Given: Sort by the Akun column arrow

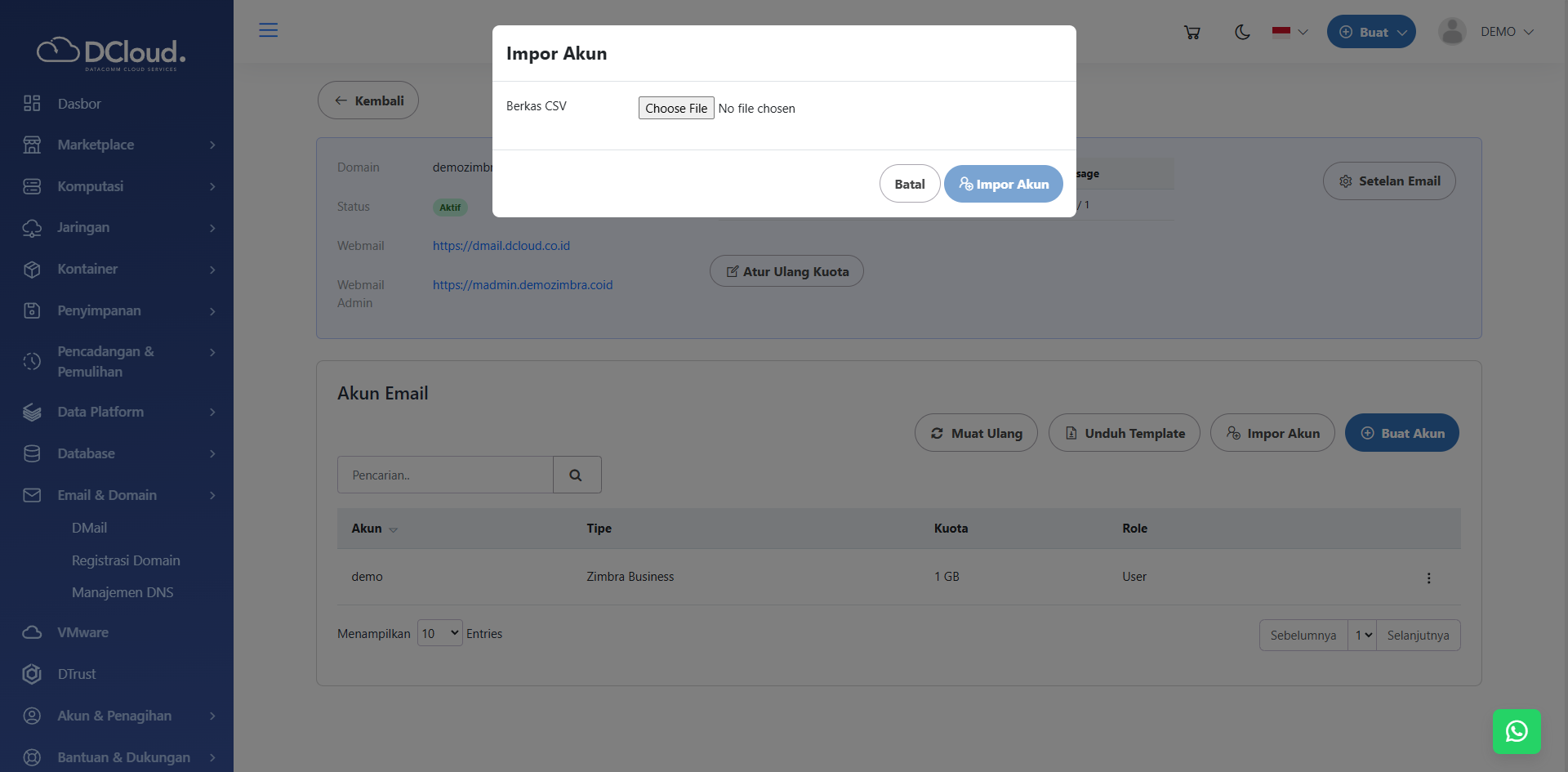Looking at the screenshot, I should tap(393, 529).
